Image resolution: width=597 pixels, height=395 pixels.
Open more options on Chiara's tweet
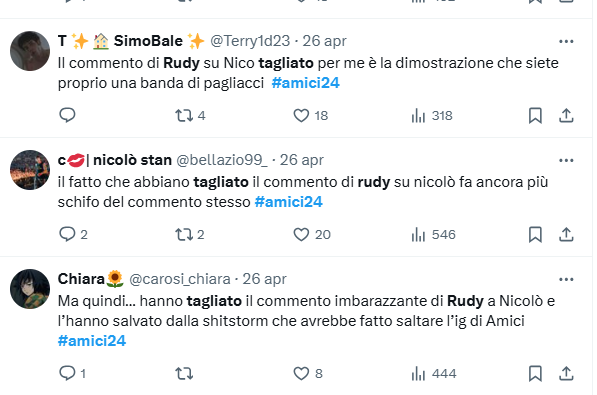[566, 279]
